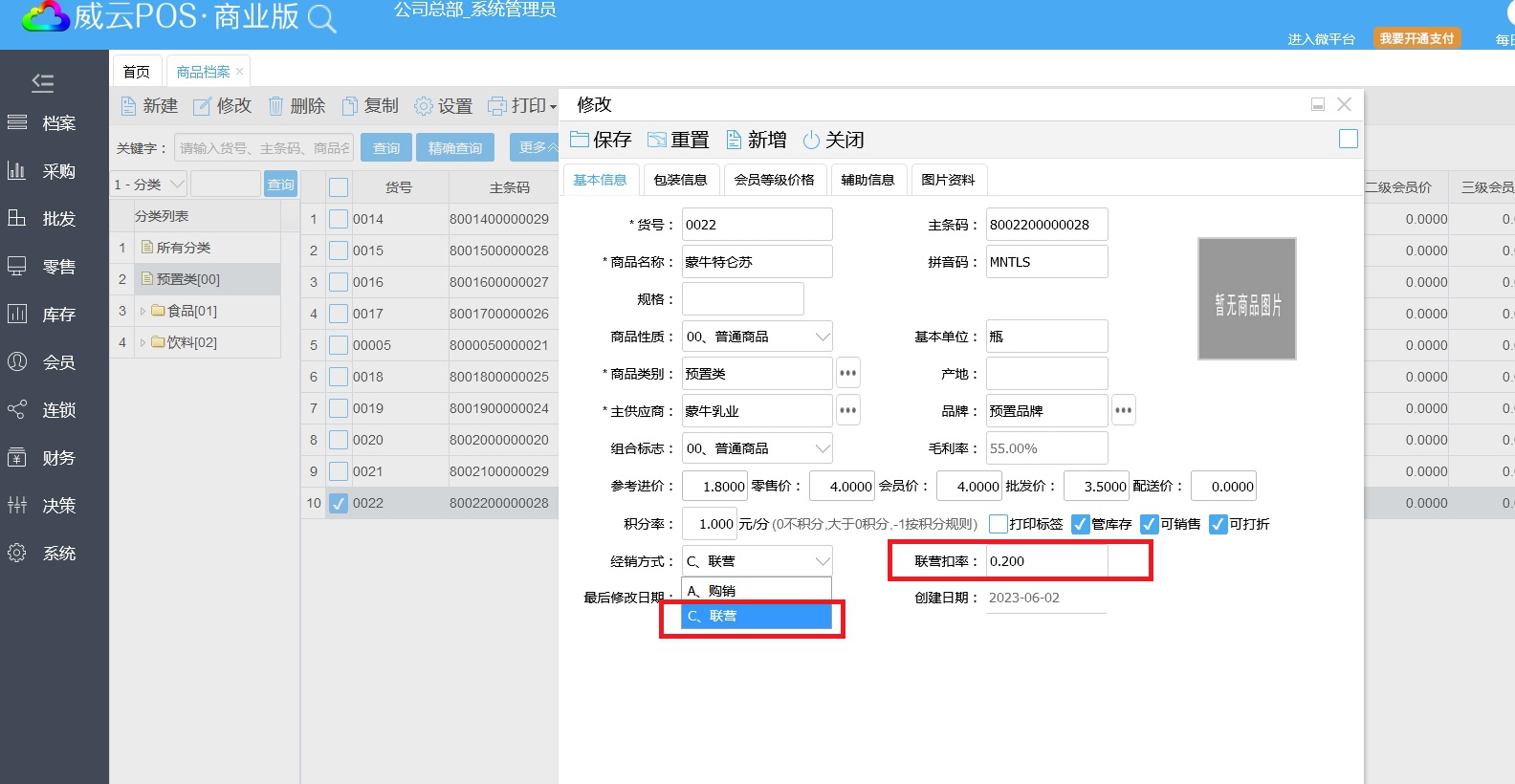Select A、购销 from the dropdown list
1515x784 pixels.
[x=756, y=591]
